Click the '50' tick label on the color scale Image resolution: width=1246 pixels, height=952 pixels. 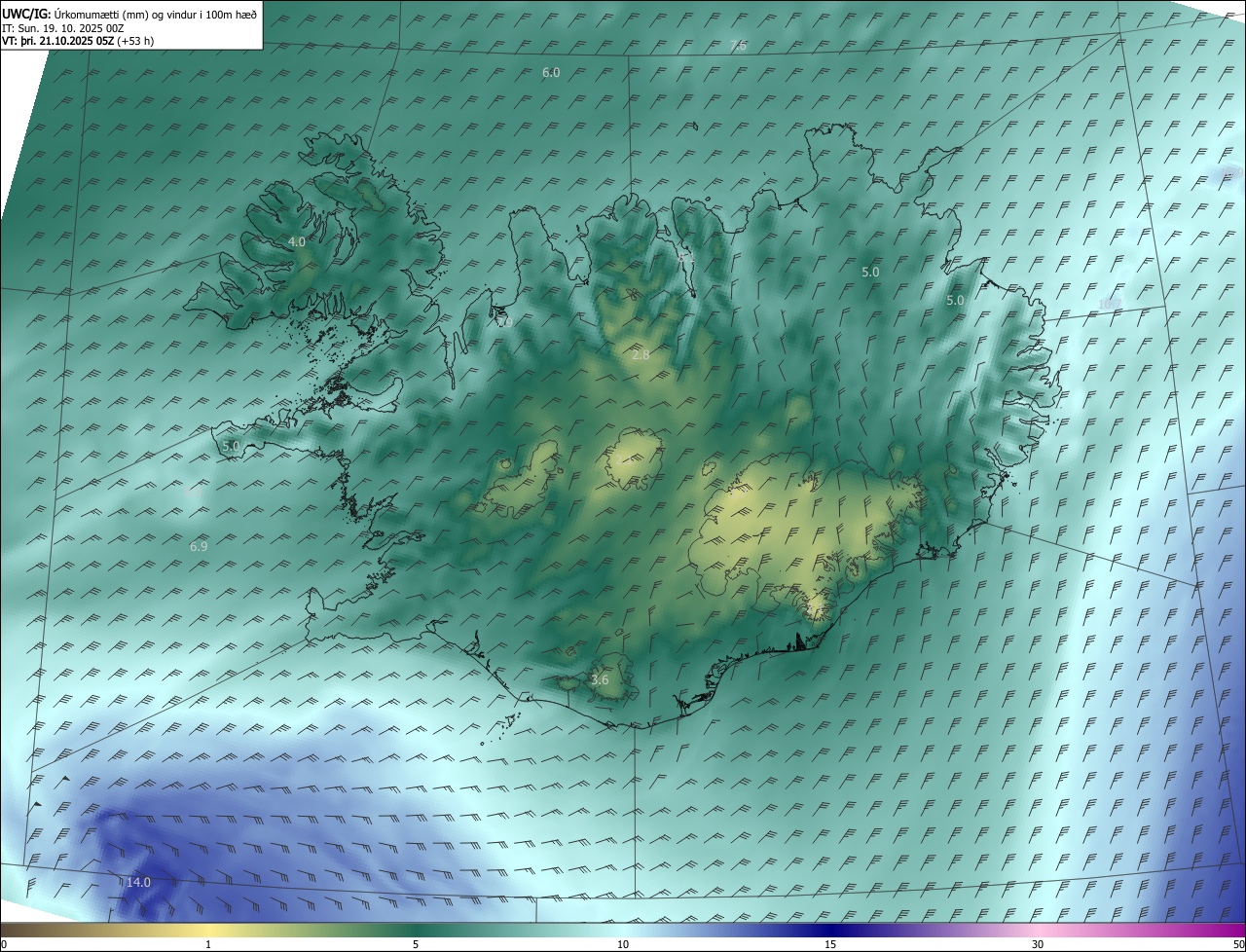tap(1238, 944)
